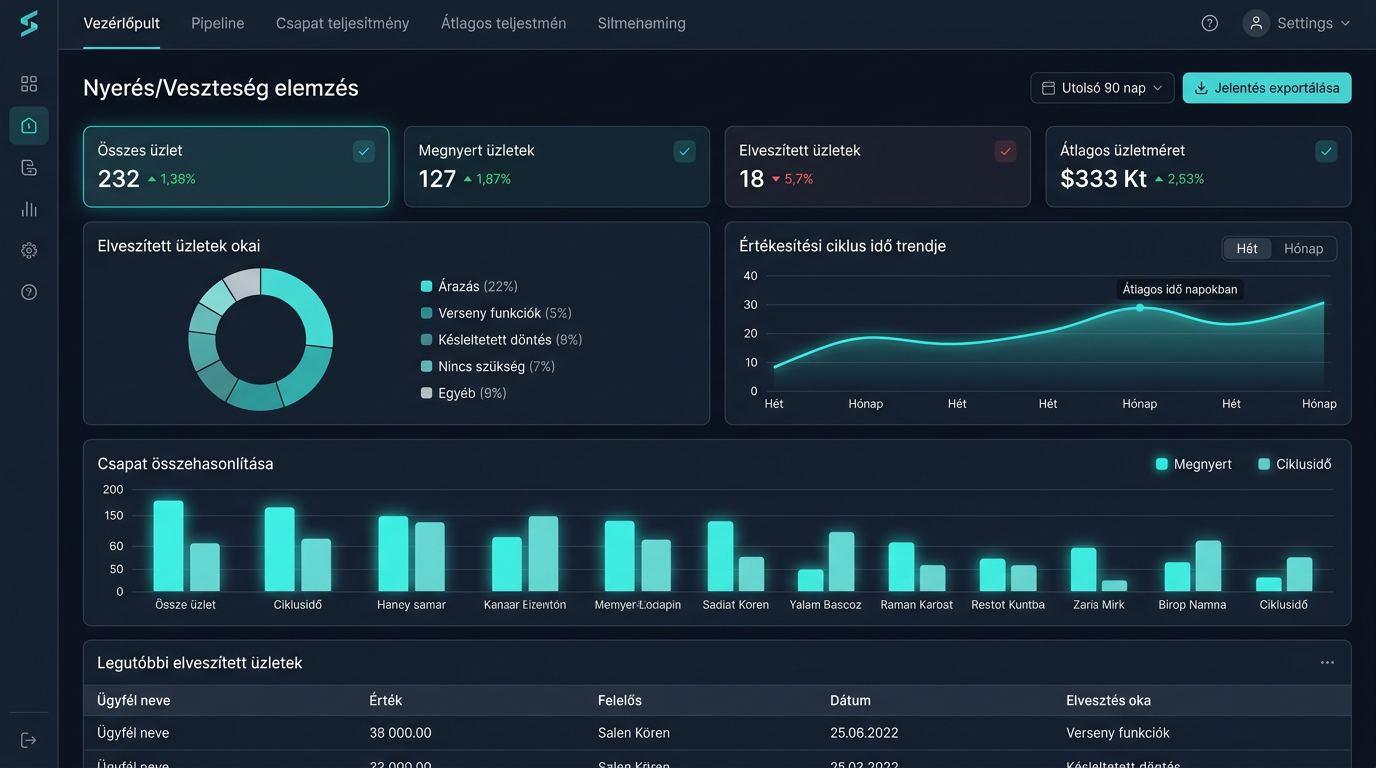Switch trend chart to Hónap view
The image size is (1376, 768).
[x=1303, y=249]
